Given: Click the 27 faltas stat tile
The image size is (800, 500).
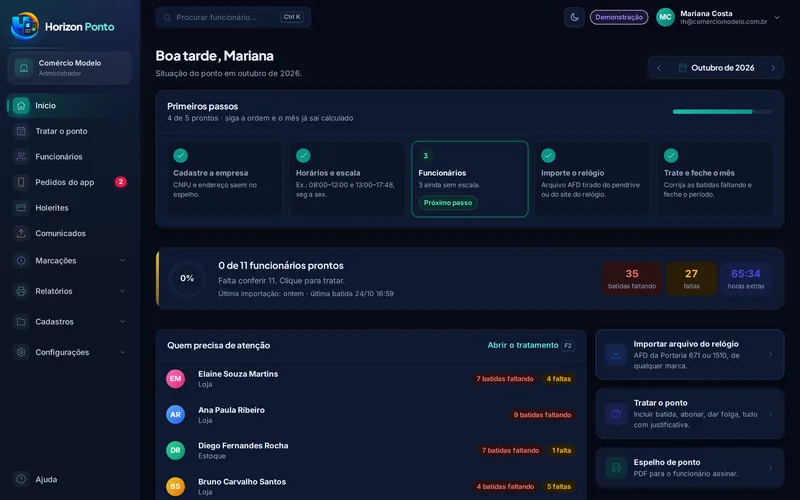Looking at the screenshot, I should click(691, 279).
